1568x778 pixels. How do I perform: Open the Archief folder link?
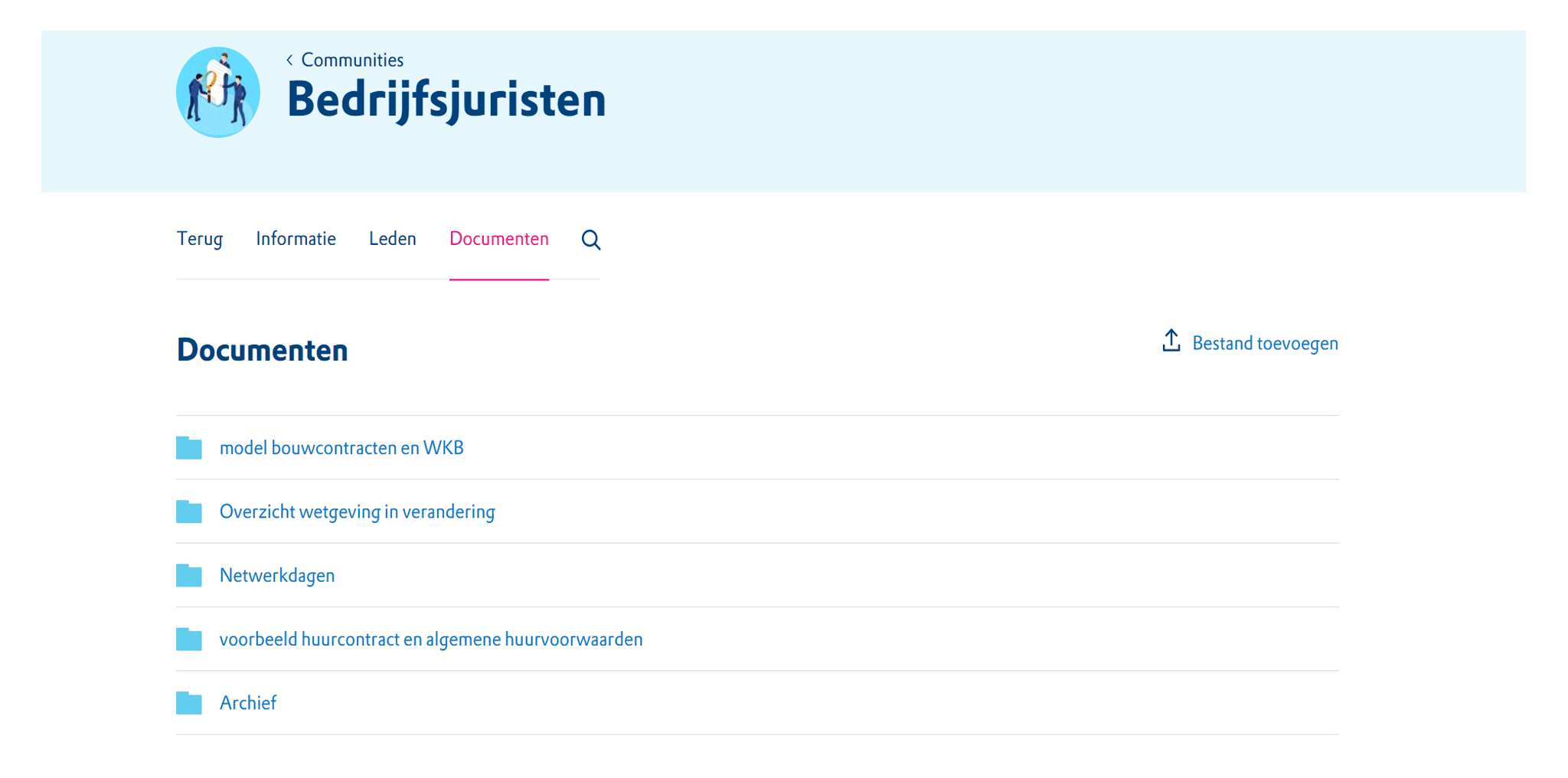(248, 703)
